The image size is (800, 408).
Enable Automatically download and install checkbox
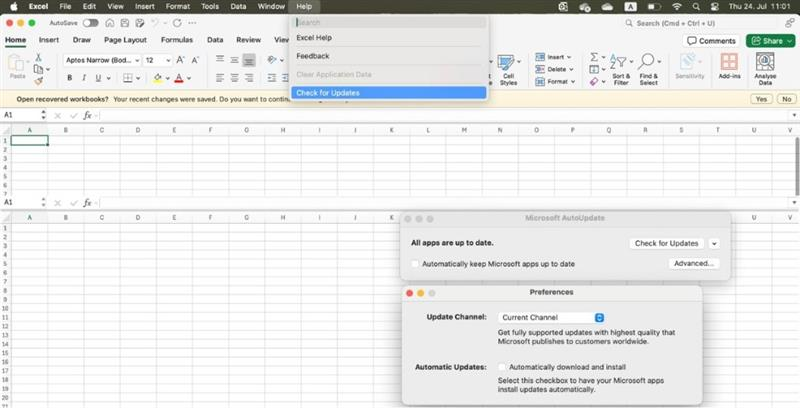(502, 367)
